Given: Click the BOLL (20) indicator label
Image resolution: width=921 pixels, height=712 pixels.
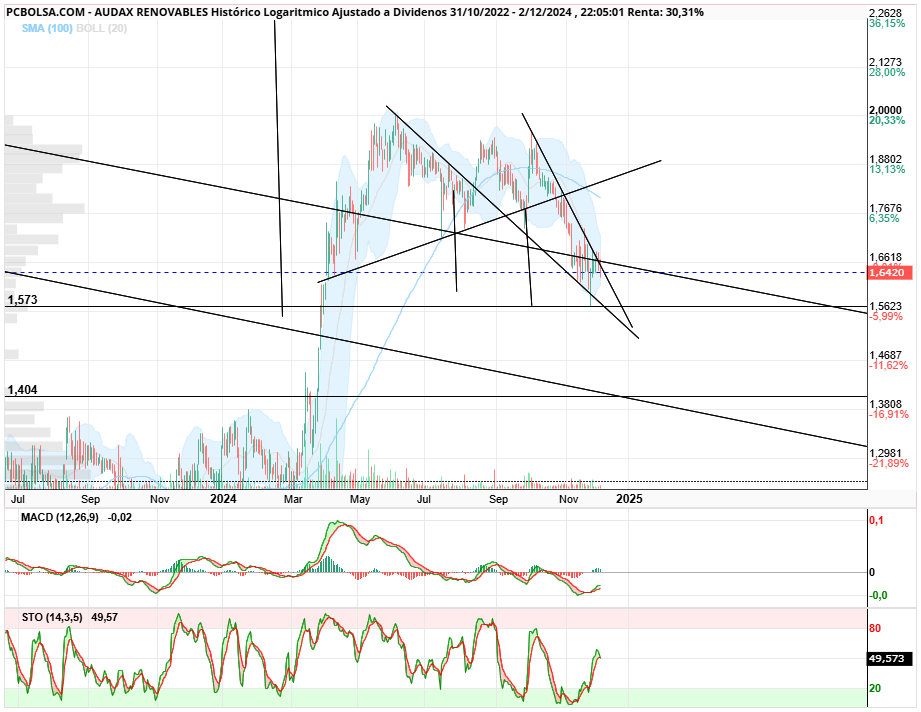Looking at the screenshot, I should [x=101, y=28].
